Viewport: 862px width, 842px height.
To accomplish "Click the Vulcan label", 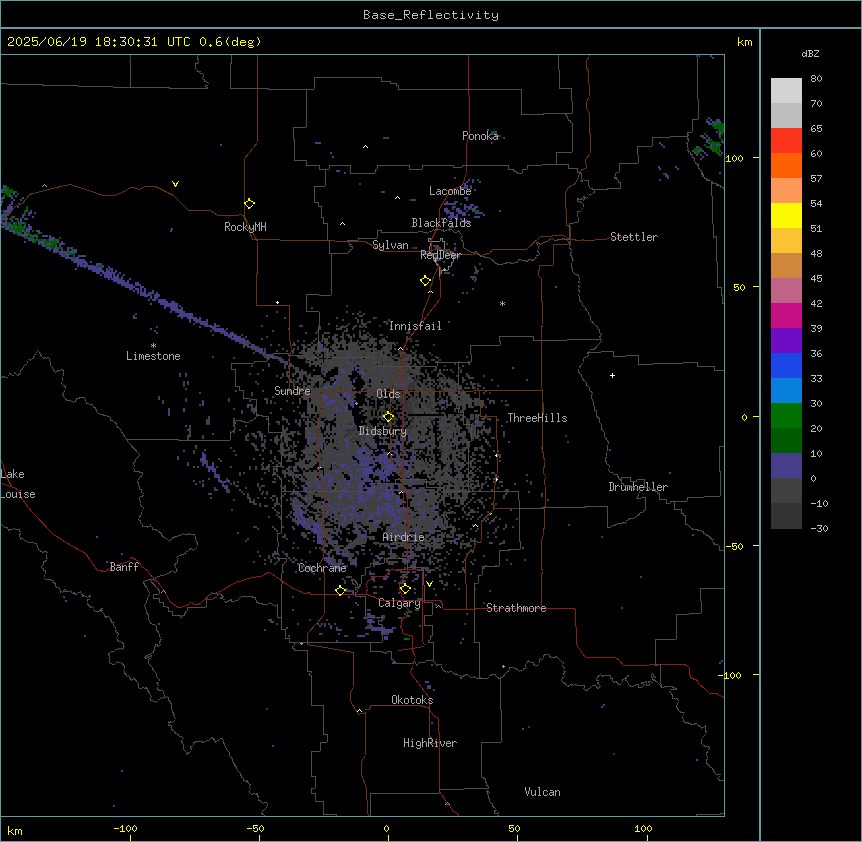I will (x=542, y=792).
